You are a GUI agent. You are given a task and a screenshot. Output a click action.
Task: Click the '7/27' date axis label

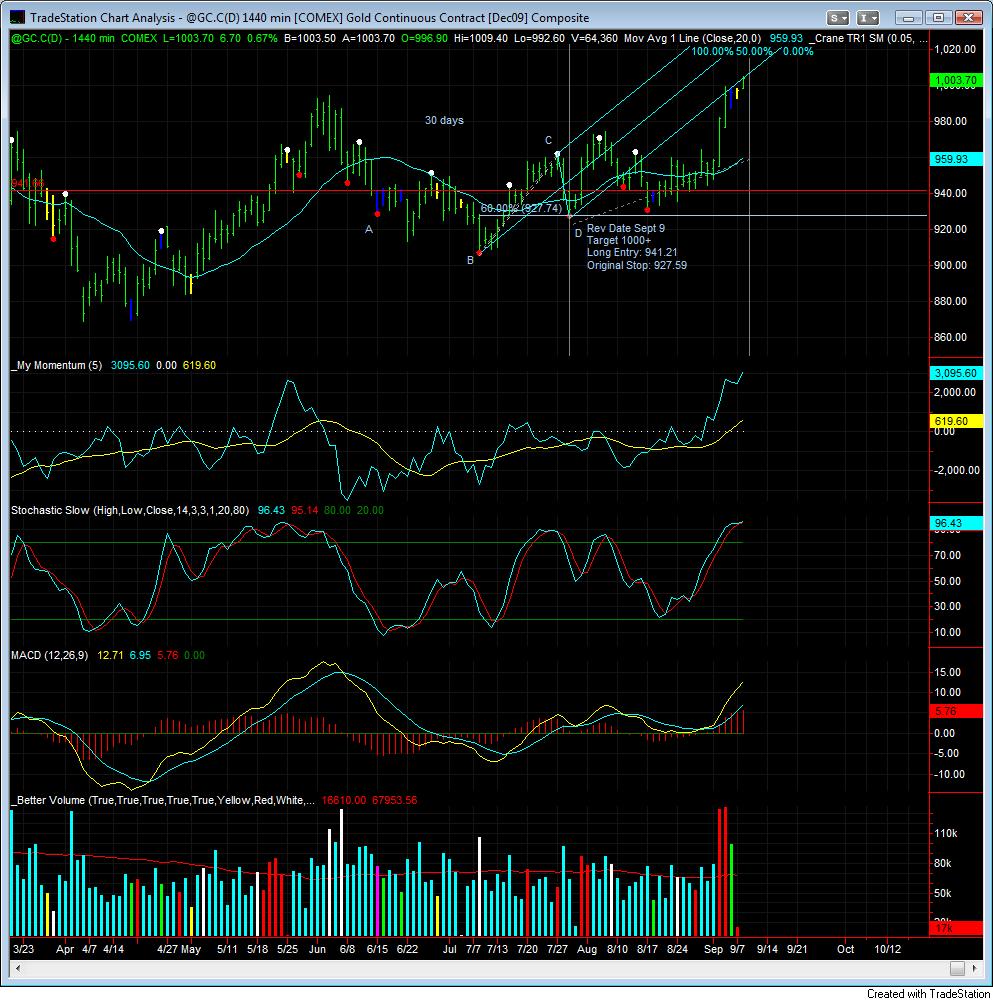(x=557, y=949)
